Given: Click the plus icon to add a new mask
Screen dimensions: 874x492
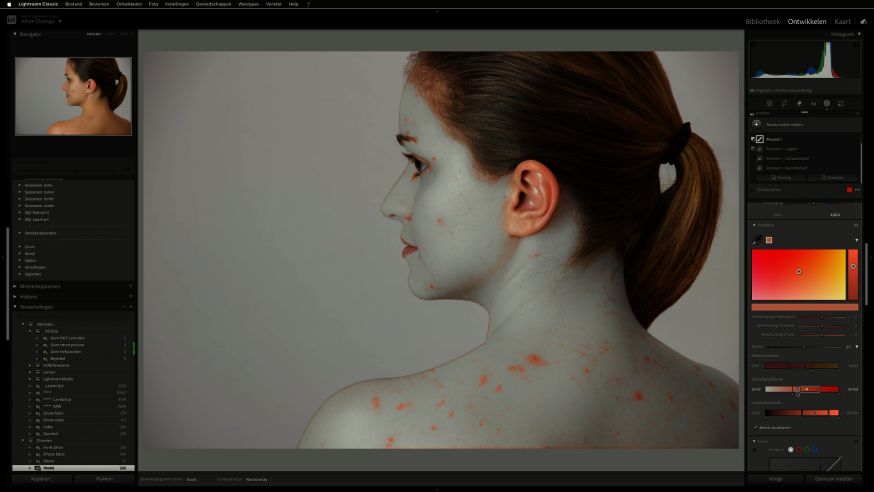Looking at the screenshot, I should coord(757,124).
